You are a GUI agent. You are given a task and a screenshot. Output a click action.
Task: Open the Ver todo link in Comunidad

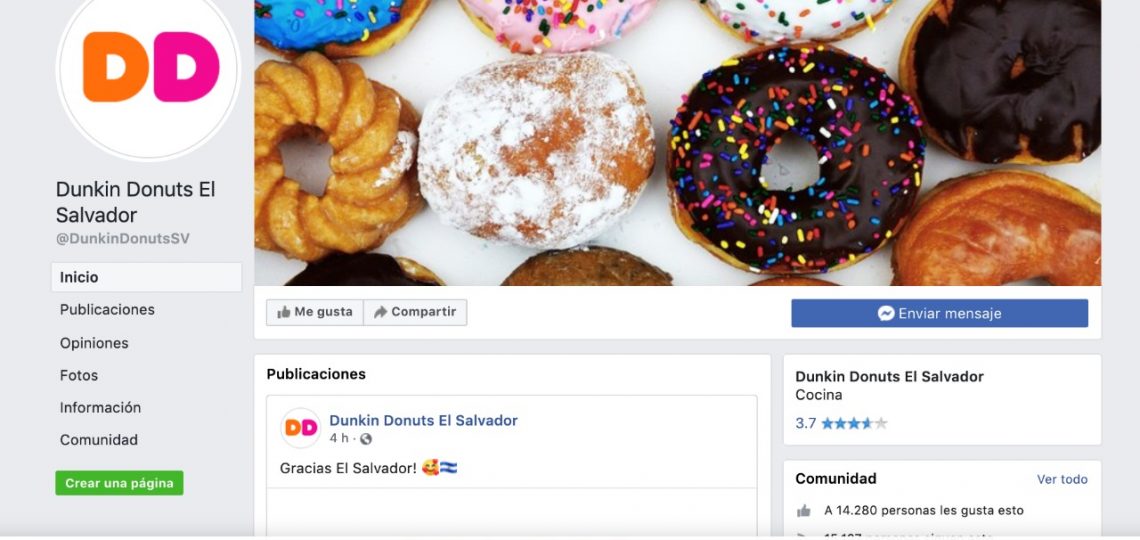click(1062, 480)
